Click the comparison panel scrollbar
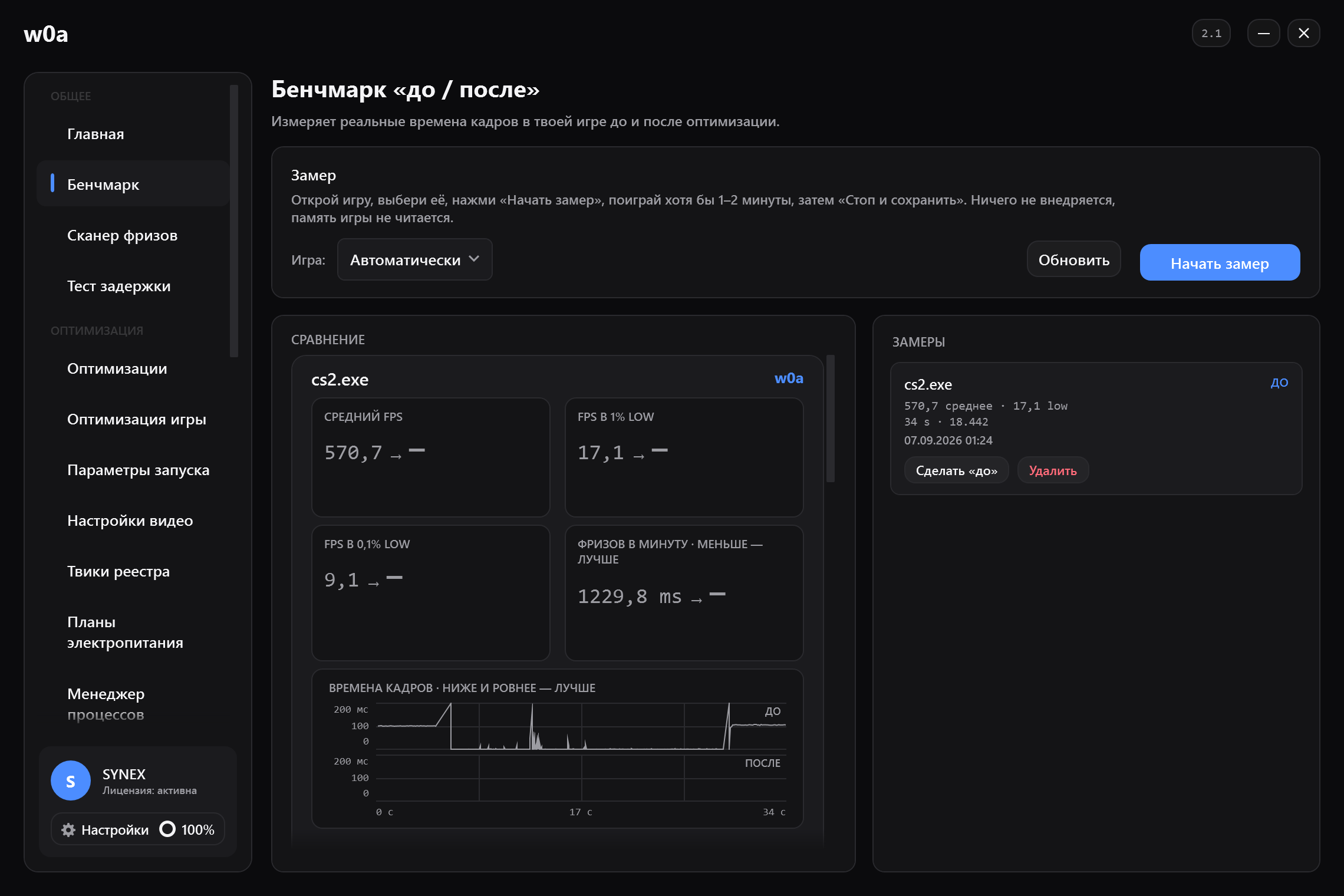Image resolution: width=1344 pixels, height=896 pixels. coord(830,419)
